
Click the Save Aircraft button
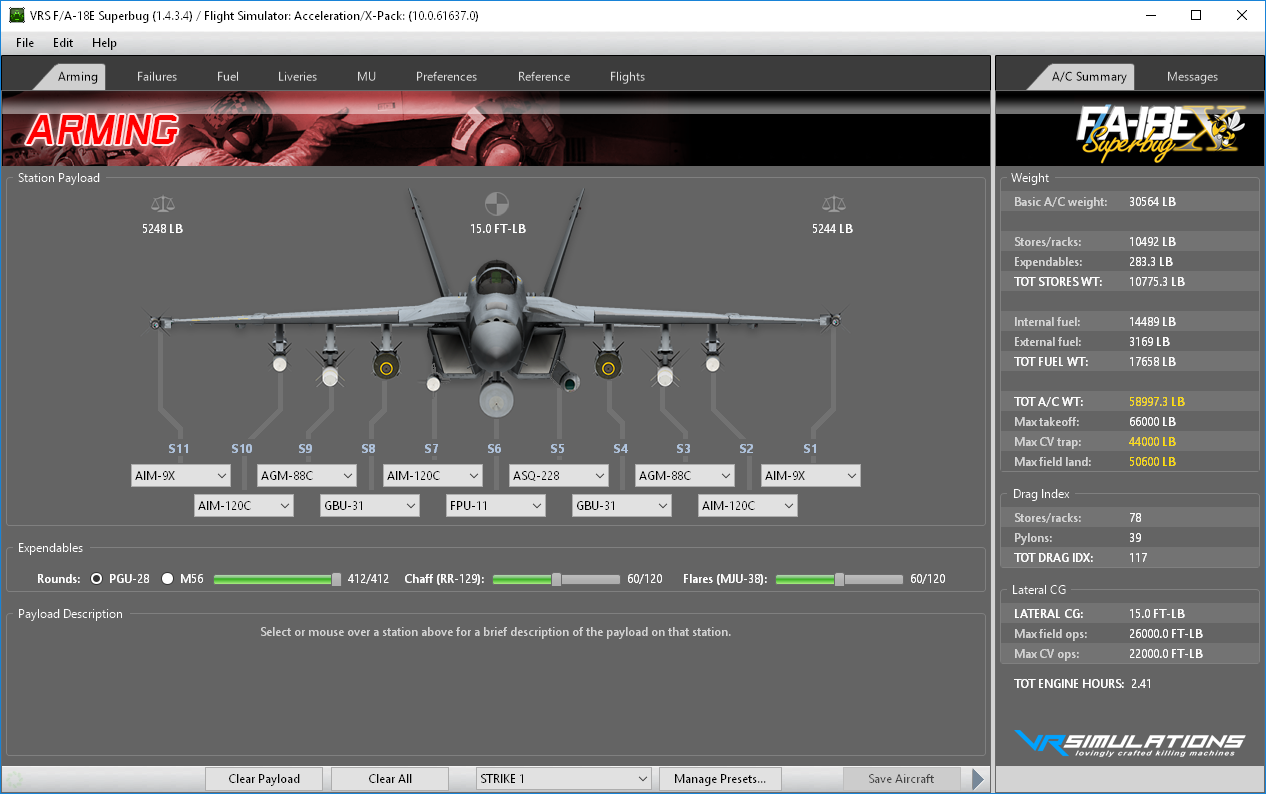pyautogui.click(x=901, y=779)
